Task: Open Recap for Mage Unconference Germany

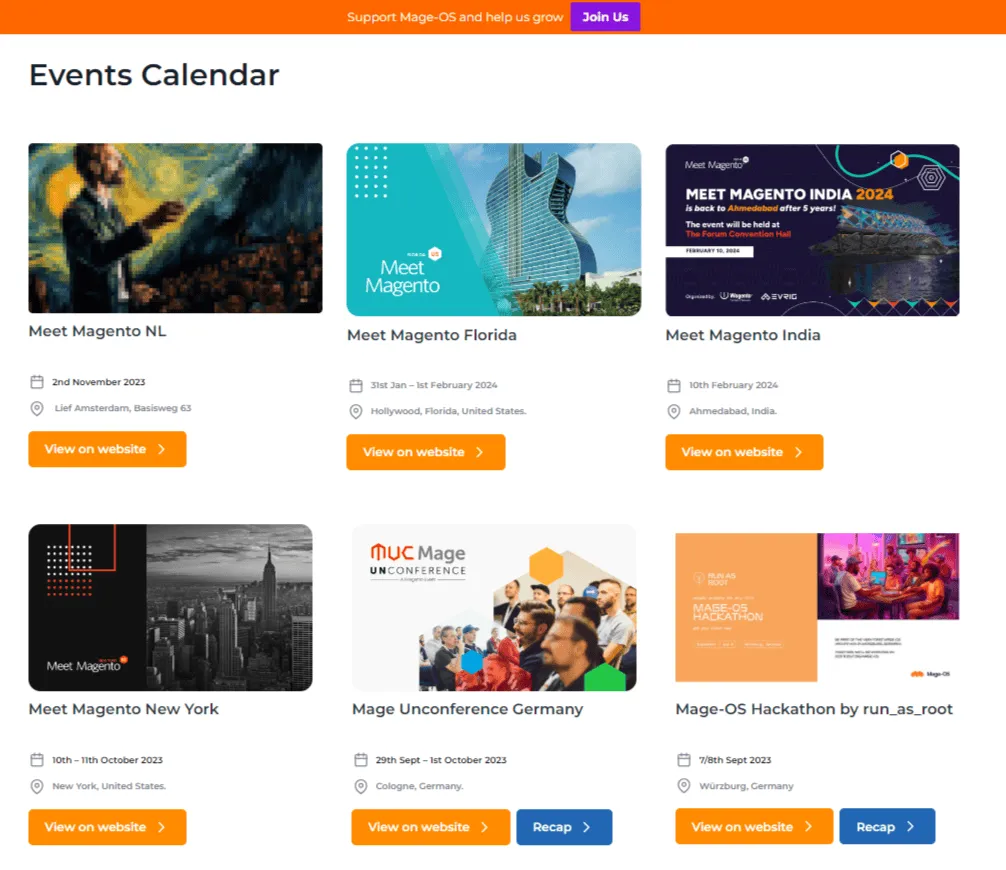Action: pos(563,827)
